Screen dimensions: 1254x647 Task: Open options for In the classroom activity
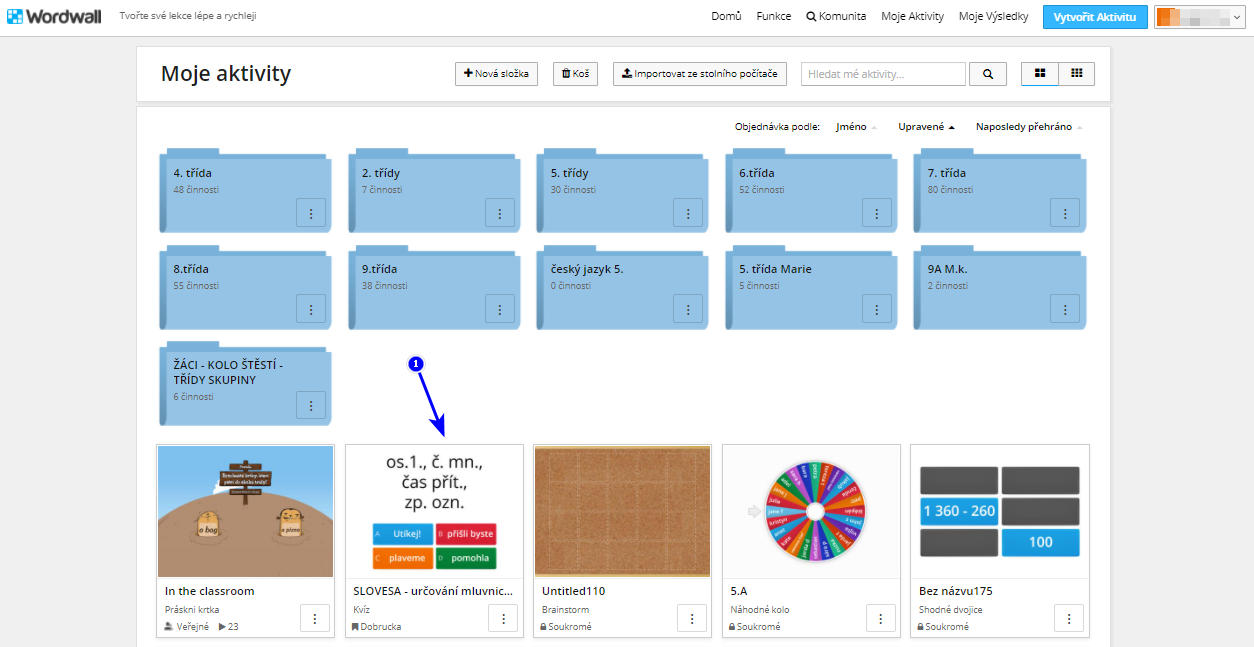point(314,619)
